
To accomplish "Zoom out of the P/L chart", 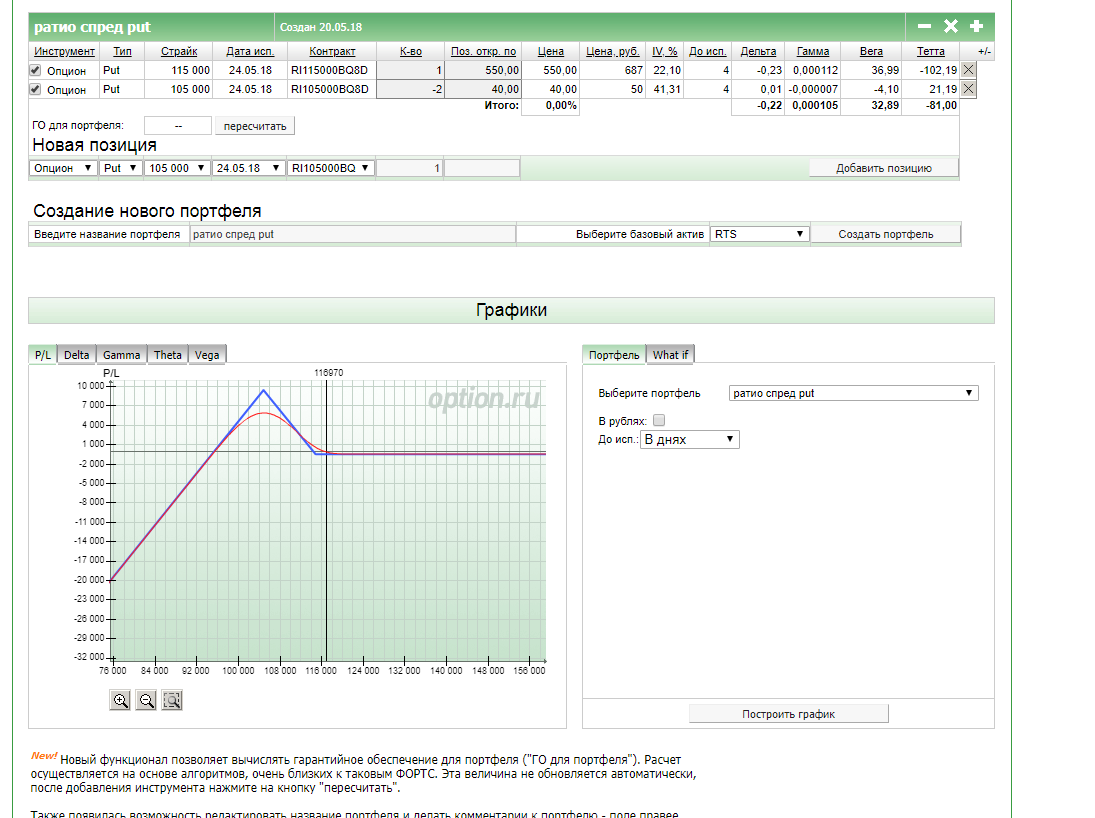I will coord(146,700).
